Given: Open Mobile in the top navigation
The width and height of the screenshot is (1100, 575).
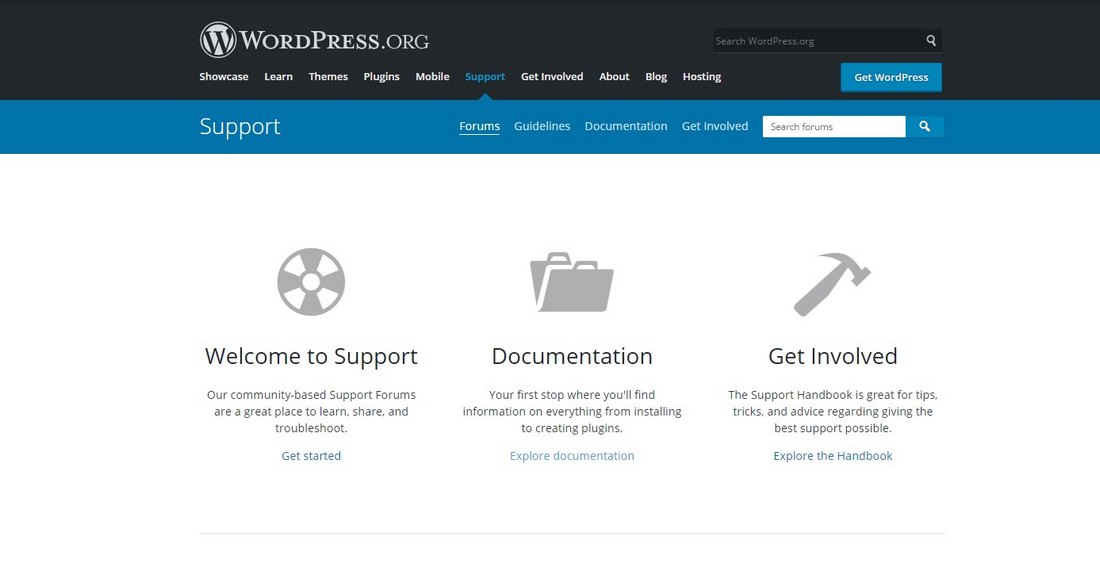Looking at the screenshot, I should [x=432, y=76].
